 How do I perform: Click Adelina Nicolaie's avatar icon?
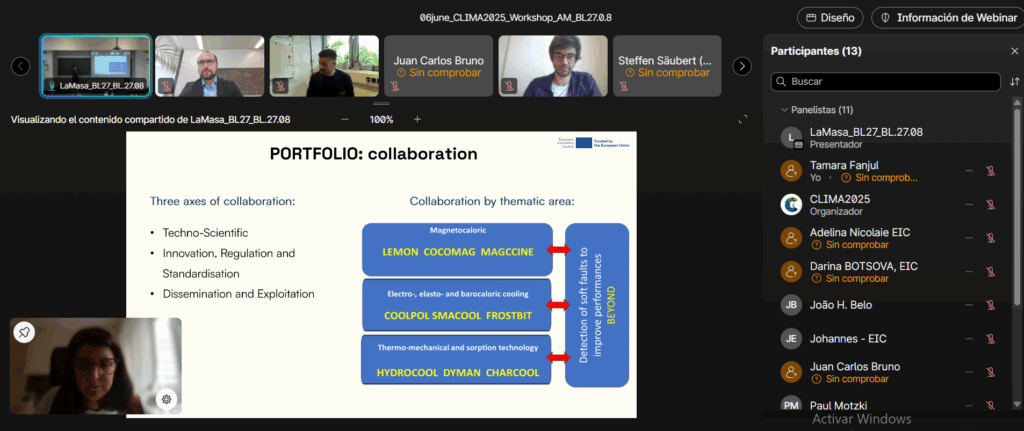pyautogui.click(x=791, y=238)
